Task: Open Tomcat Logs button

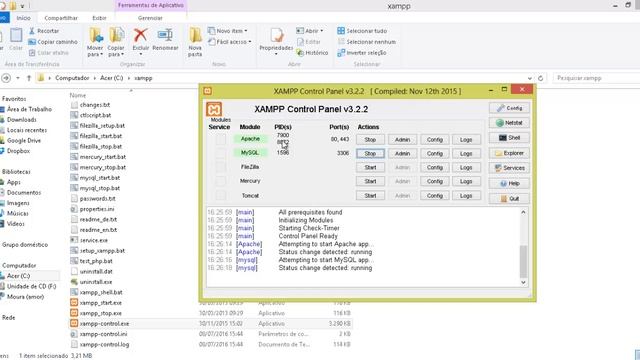Action: (x=466, y=196)
